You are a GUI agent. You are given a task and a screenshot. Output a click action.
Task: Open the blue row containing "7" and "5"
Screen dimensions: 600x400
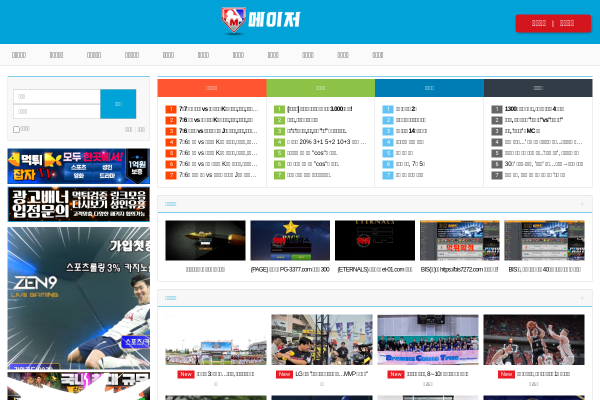point(410,164)
